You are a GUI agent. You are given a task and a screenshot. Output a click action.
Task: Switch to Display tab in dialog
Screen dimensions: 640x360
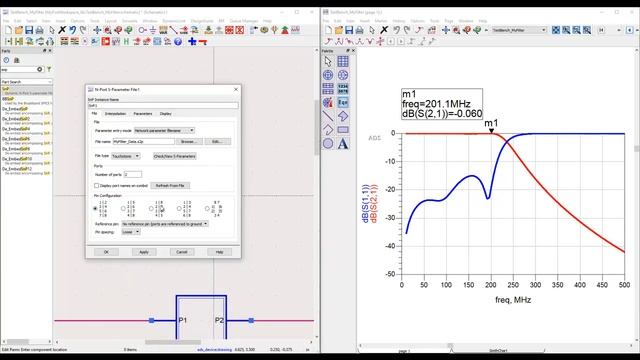(165, 114)
